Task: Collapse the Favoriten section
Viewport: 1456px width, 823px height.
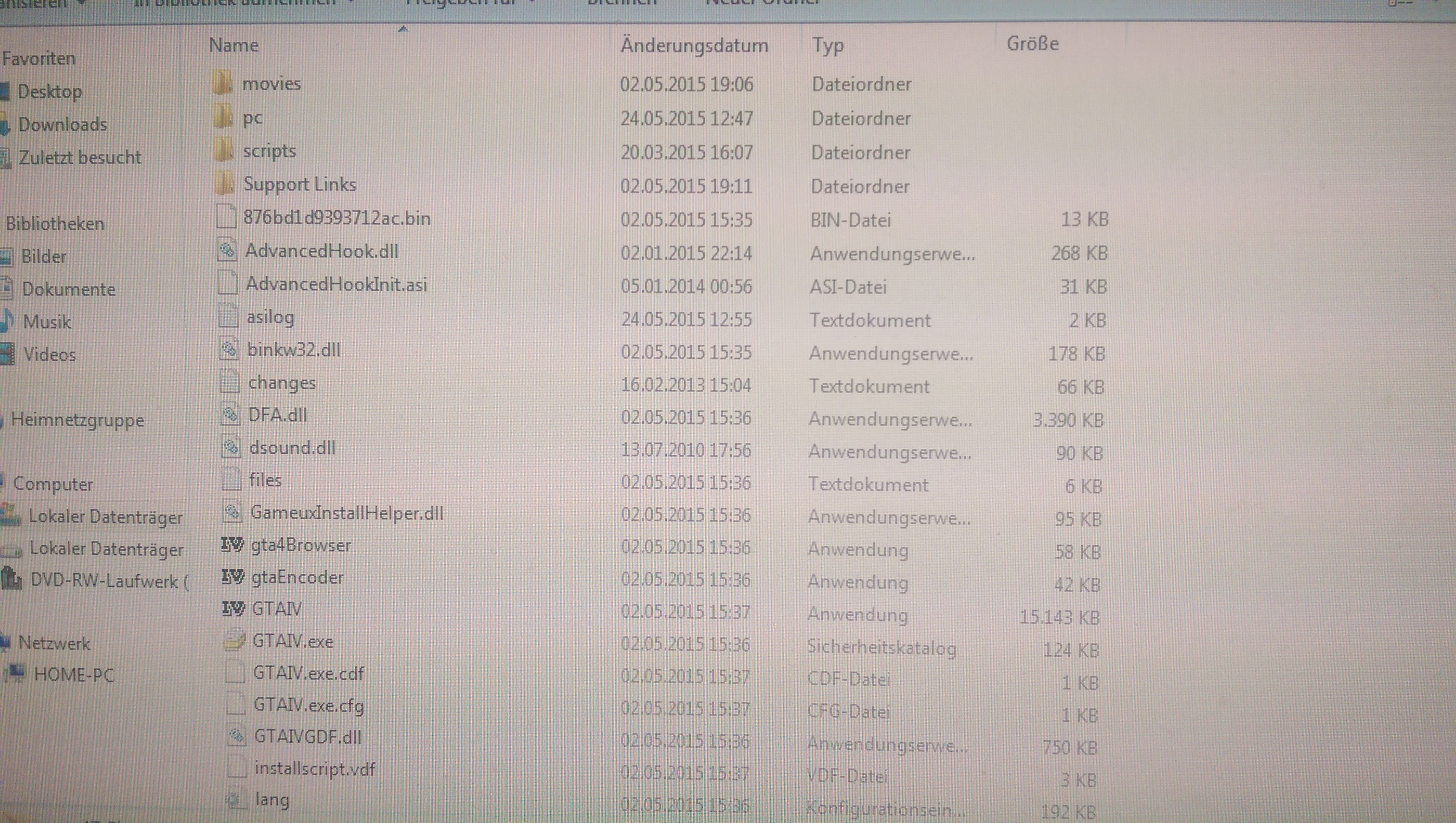Action: 38,58
